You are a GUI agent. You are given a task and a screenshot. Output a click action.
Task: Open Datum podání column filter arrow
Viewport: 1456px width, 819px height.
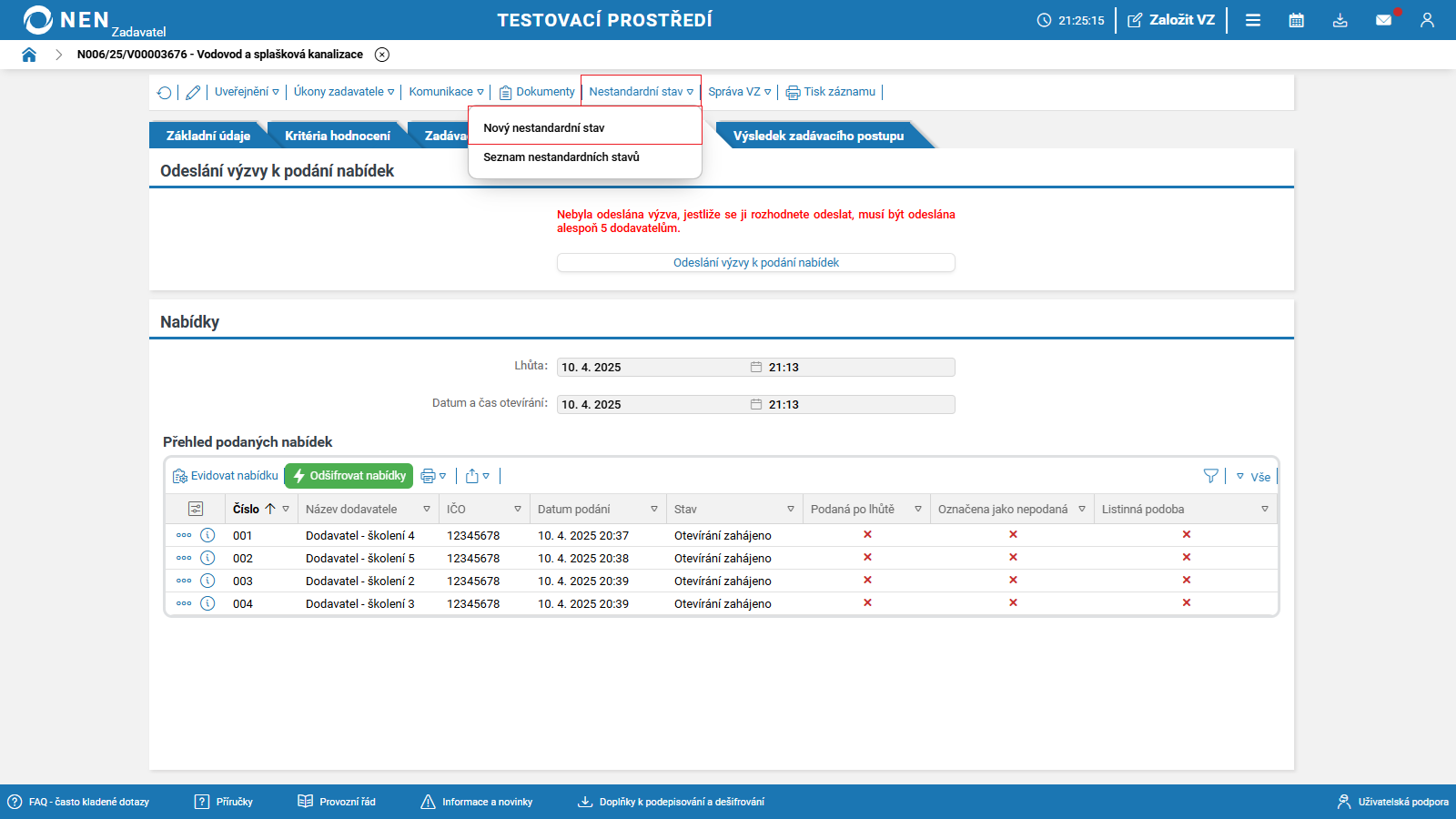tap(654, 509)
